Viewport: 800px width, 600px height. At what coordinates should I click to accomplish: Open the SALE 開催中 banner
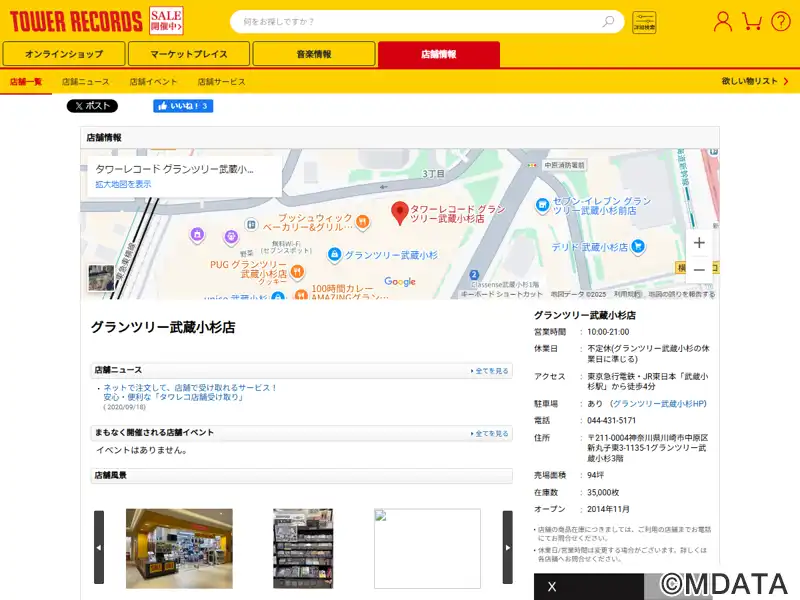pyautogui.click(x=166, y=21)
